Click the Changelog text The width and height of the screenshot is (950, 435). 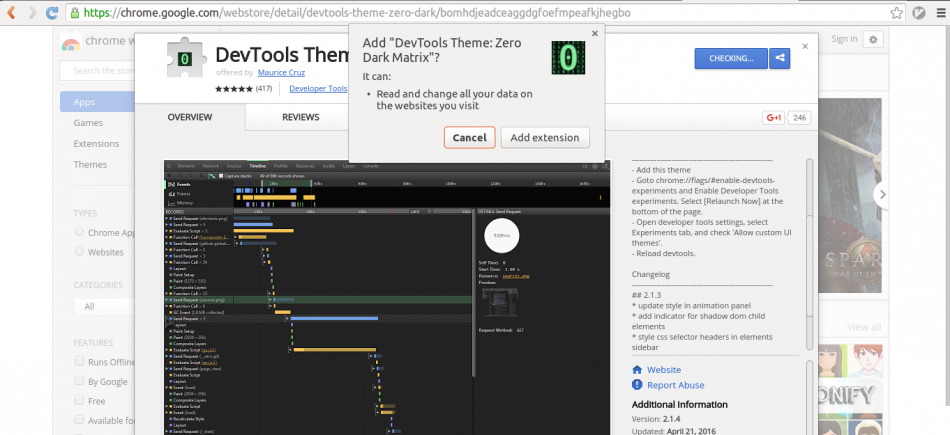click(652, 274)
